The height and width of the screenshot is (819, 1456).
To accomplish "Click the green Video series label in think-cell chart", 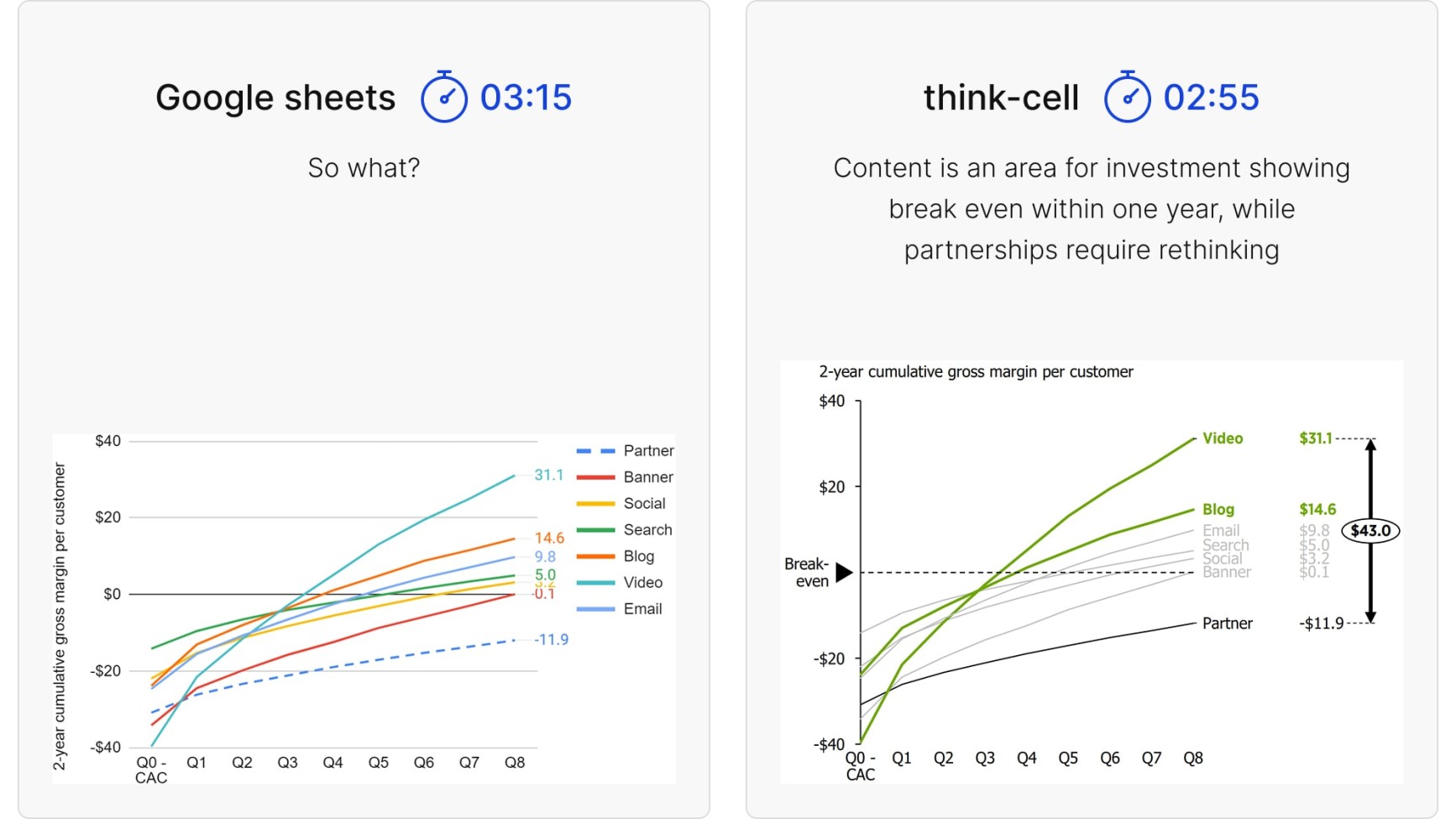I will [1223, 438].
